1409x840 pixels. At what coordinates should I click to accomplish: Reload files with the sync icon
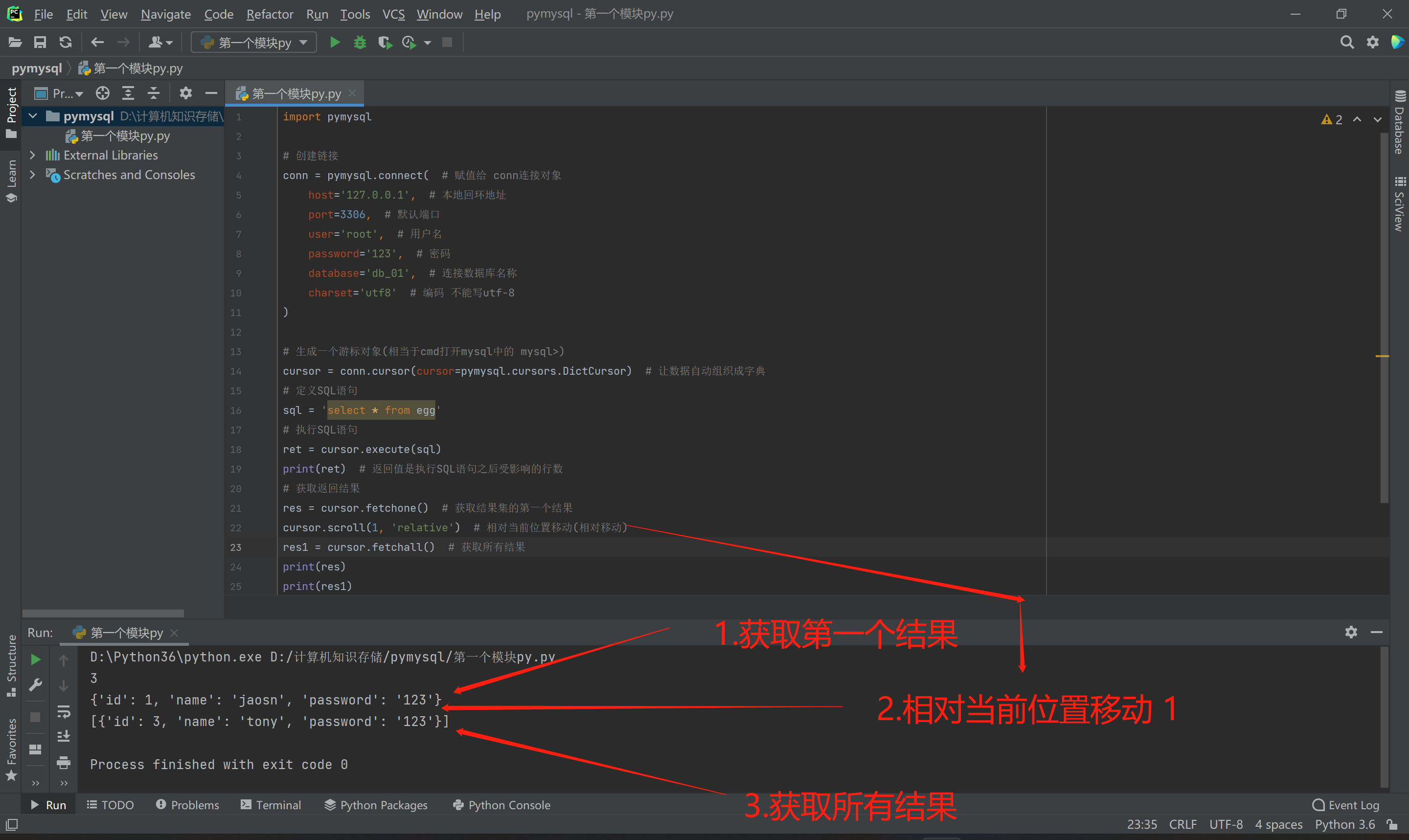pyautogui.click(x=65, y=43)
